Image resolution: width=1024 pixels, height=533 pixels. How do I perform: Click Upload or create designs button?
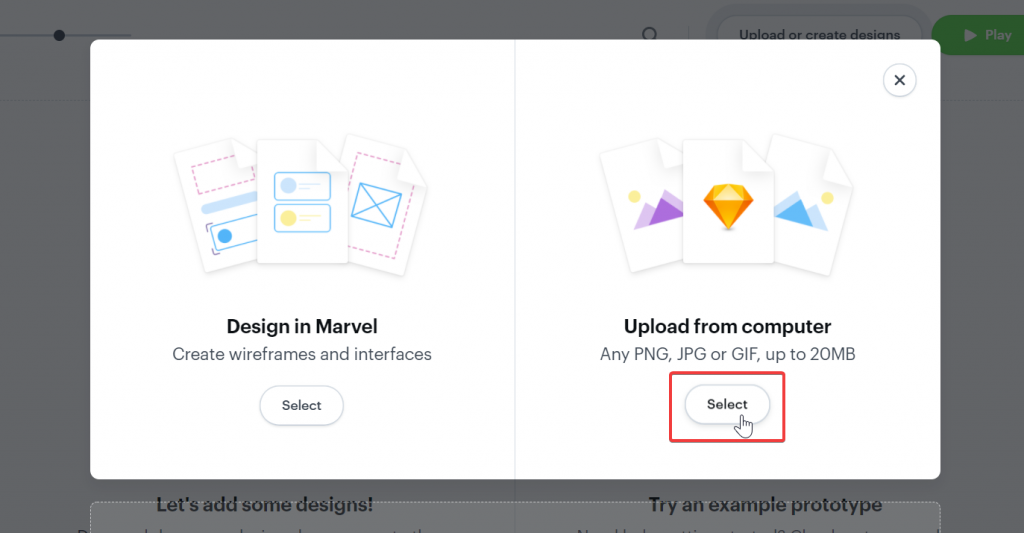[x=819, y=35]
